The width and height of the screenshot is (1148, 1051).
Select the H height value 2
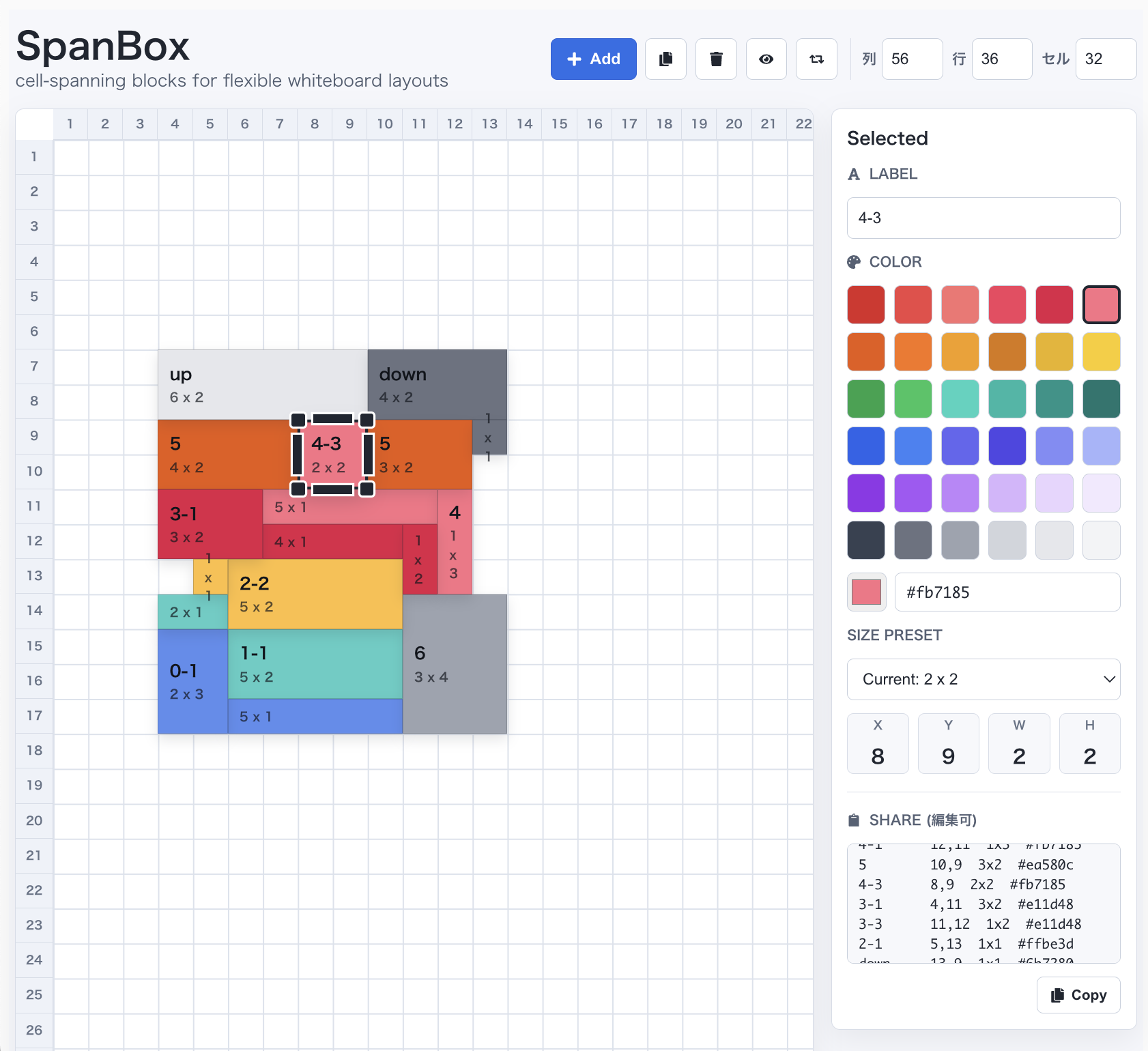pyautogui.click(x=1090, y=743)
